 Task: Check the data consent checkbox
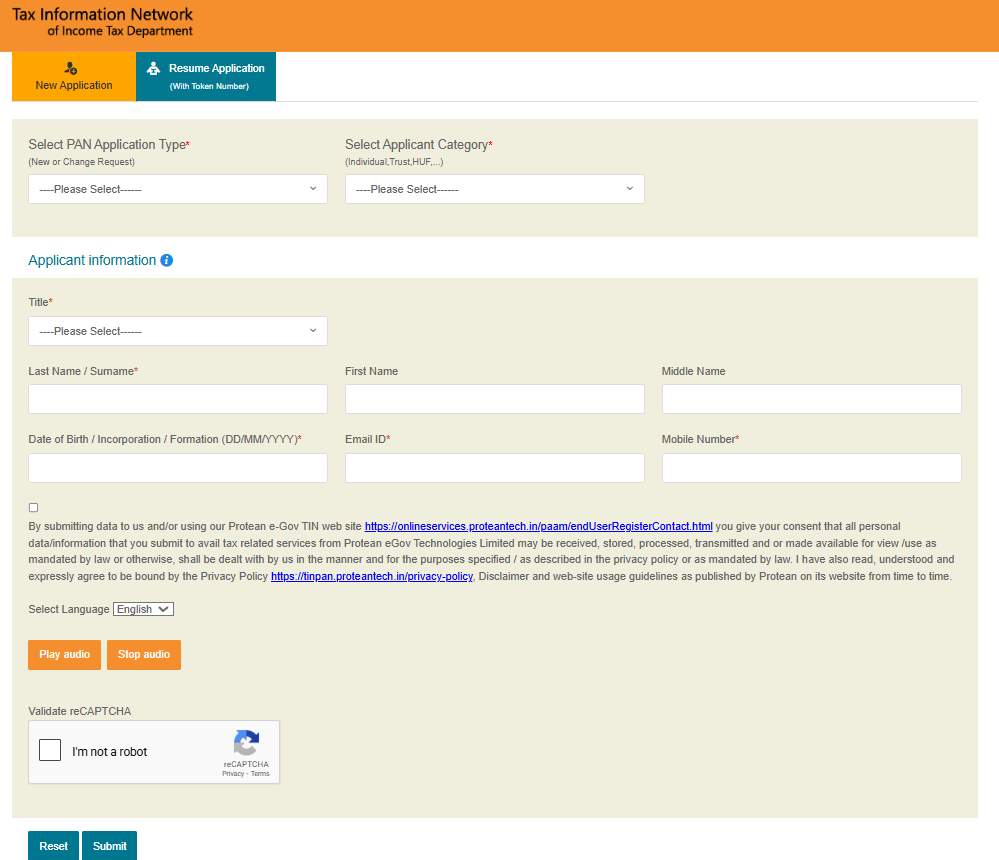tap(33, 507)
